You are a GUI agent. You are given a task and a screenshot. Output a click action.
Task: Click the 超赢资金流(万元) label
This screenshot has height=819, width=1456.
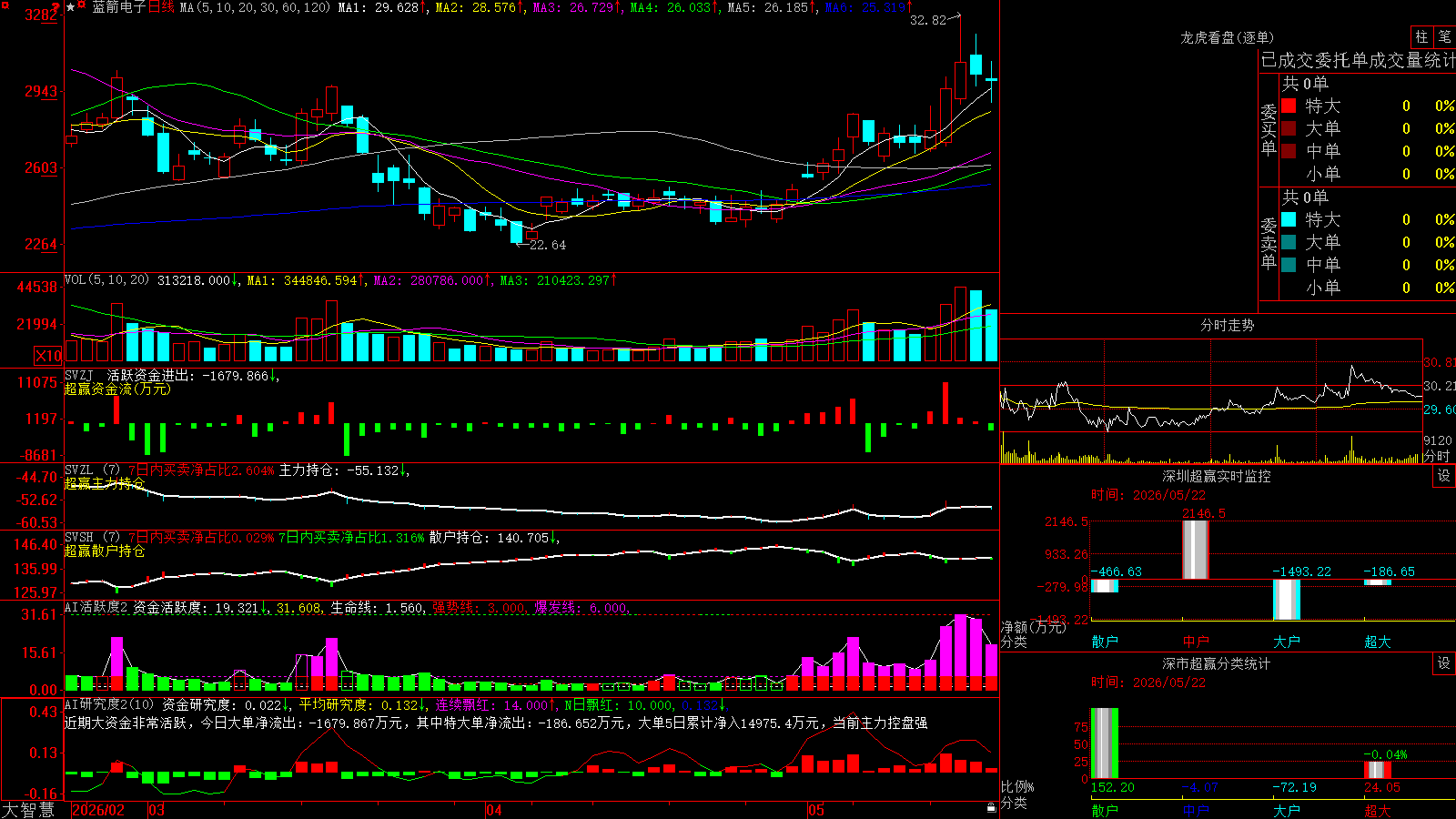117,389
